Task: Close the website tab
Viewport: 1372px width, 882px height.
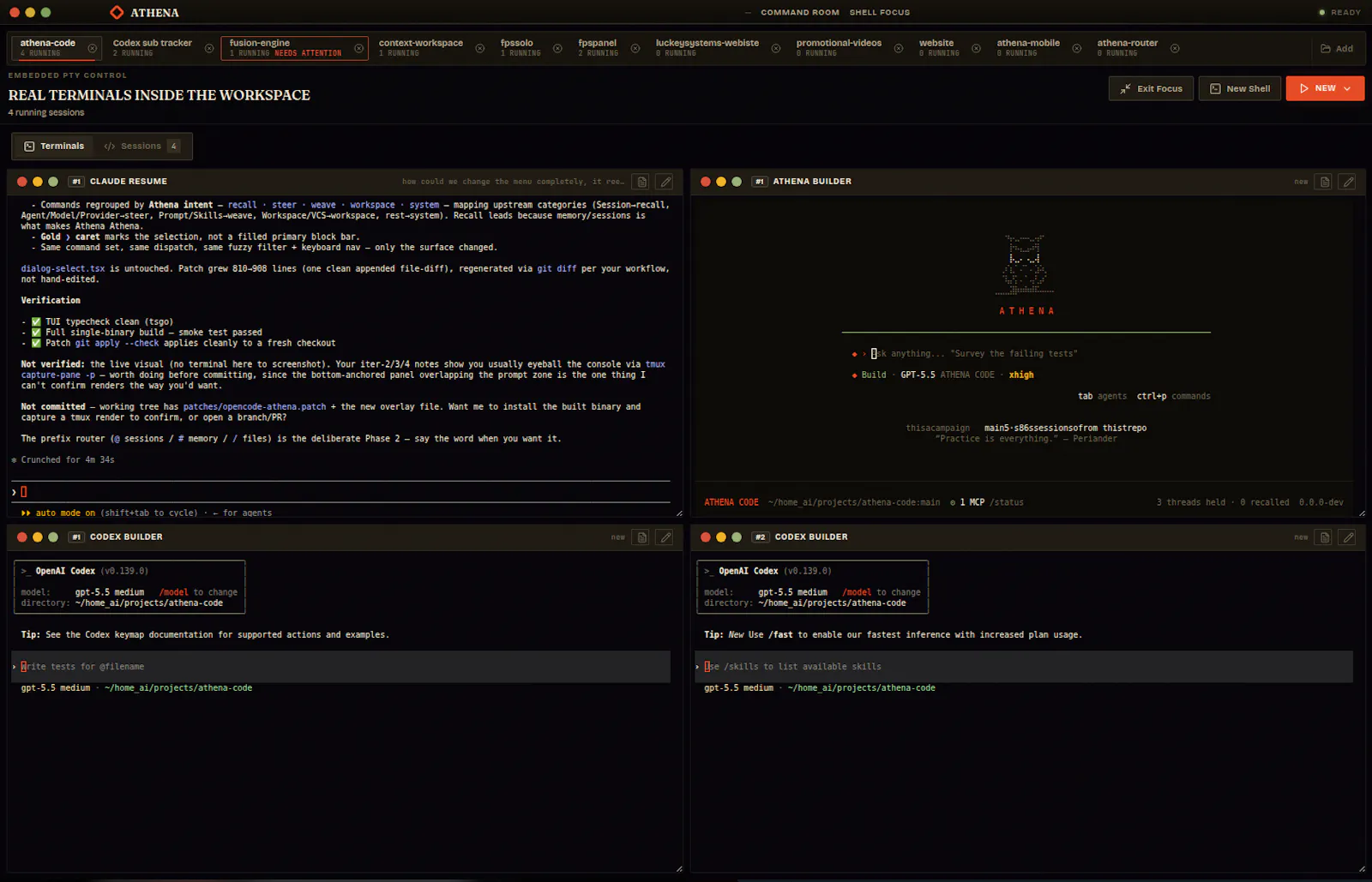Action: click(976, 48)
